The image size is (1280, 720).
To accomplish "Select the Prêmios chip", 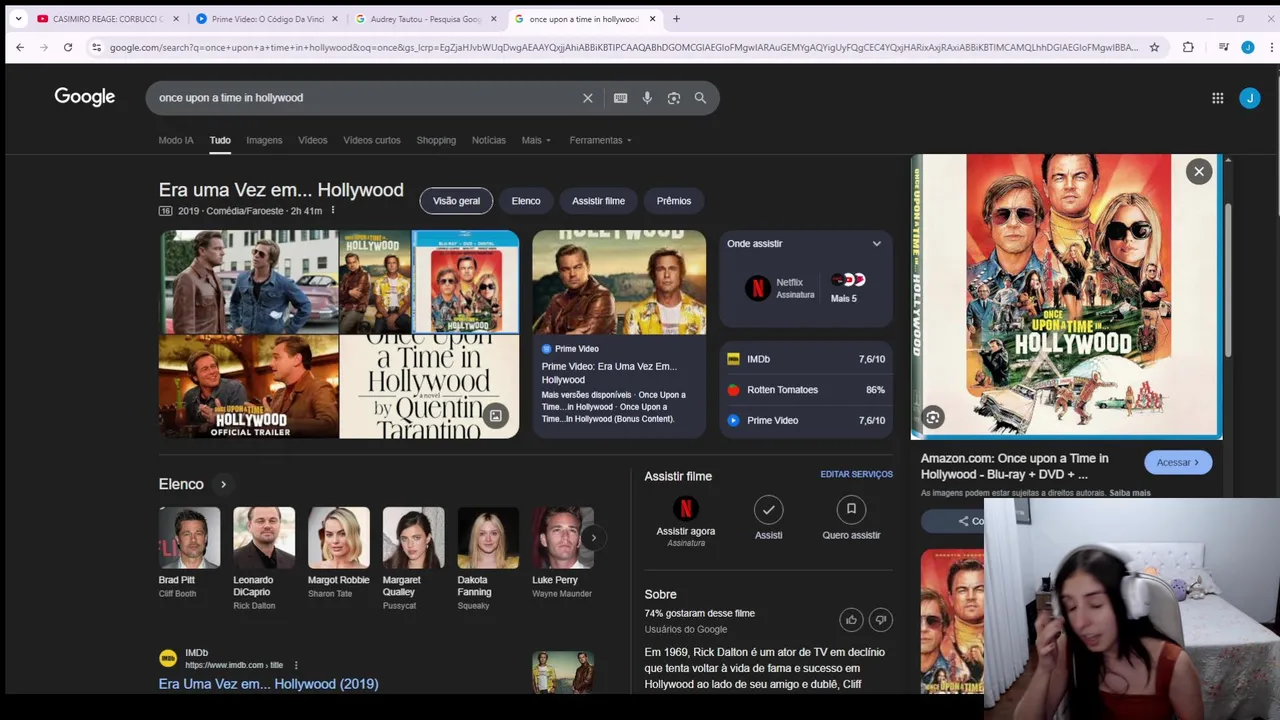I will (x=674, y=201).
